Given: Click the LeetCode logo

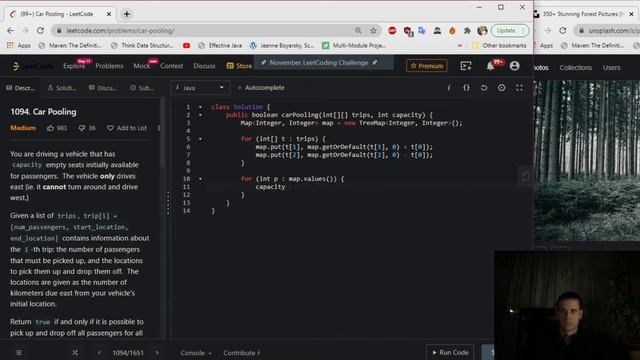Looking at the screenshot, I should point(31,66).
